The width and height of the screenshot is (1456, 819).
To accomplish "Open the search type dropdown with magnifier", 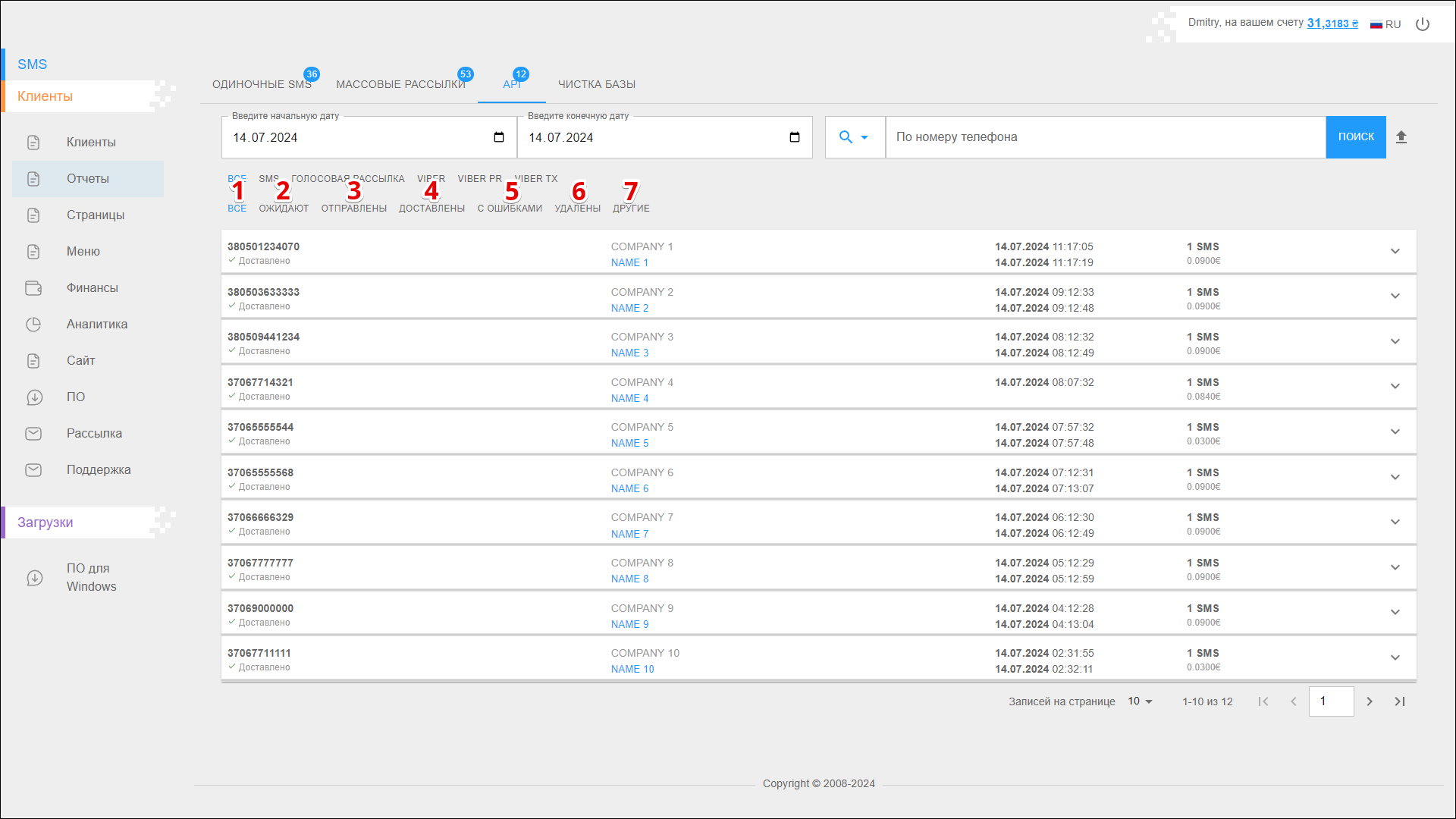I will (x=854, y=137).
